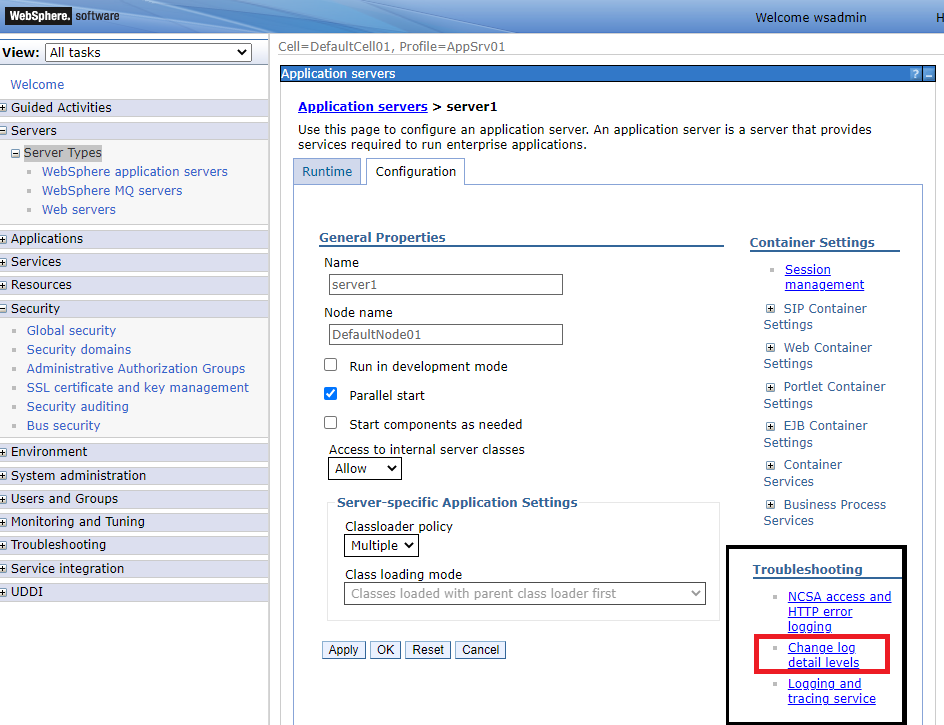Open Session management link

824,277
